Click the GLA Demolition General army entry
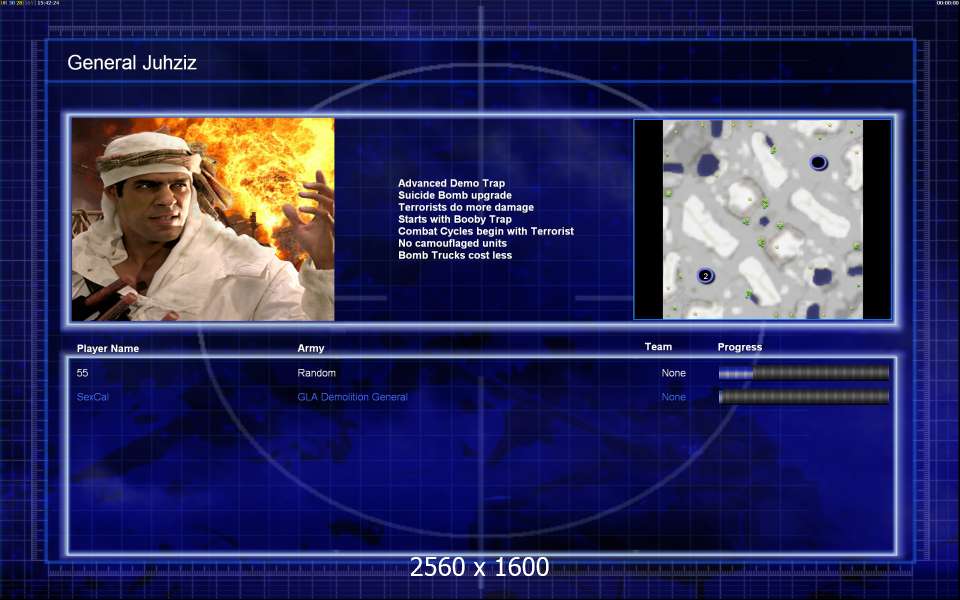The width and height of the screenshot is (960, 600). pyautogui.click(x=352, y=397)
